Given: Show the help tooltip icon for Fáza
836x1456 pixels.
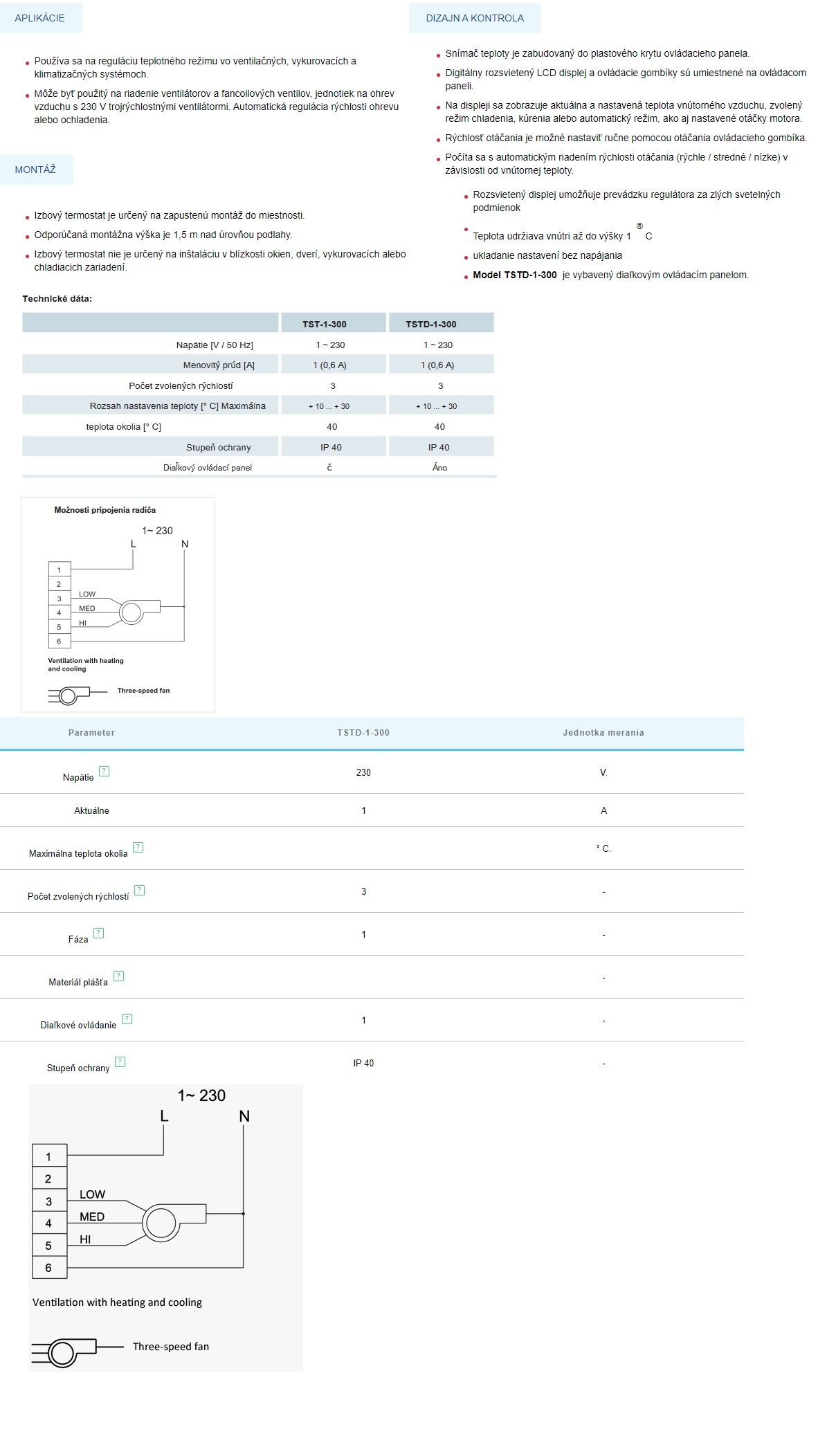Looking at the screenshot, I should pos(98,933).
